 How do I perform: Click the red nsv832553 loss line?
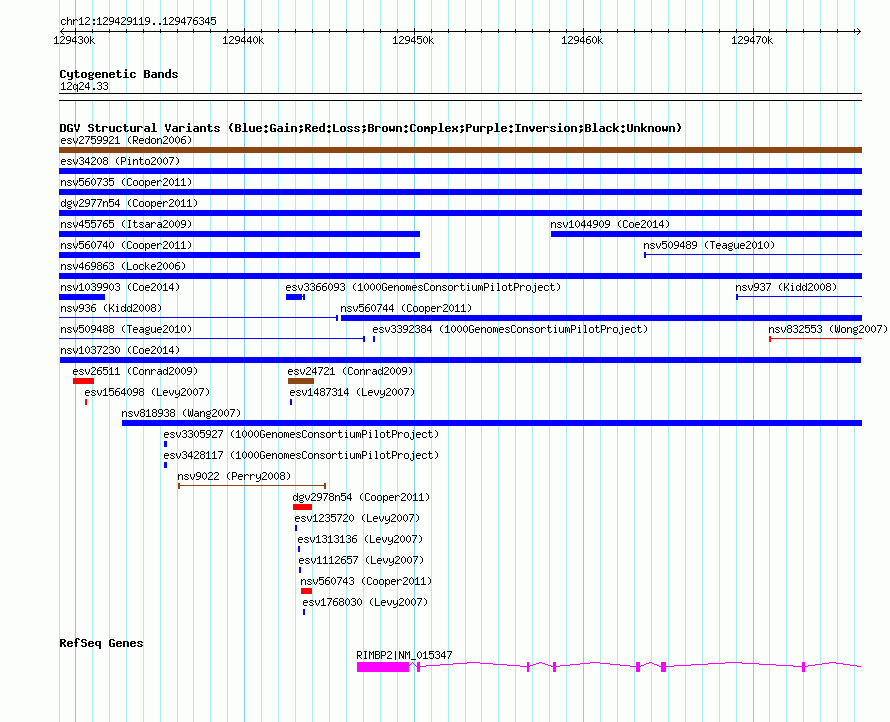(x=816, y=339)
